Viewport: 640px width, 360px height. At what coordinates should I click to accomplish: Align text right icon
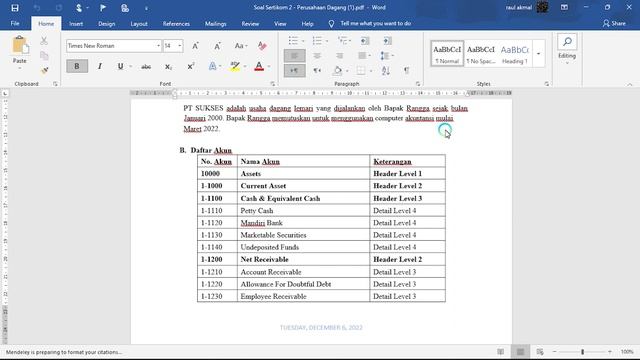point(339,56)
